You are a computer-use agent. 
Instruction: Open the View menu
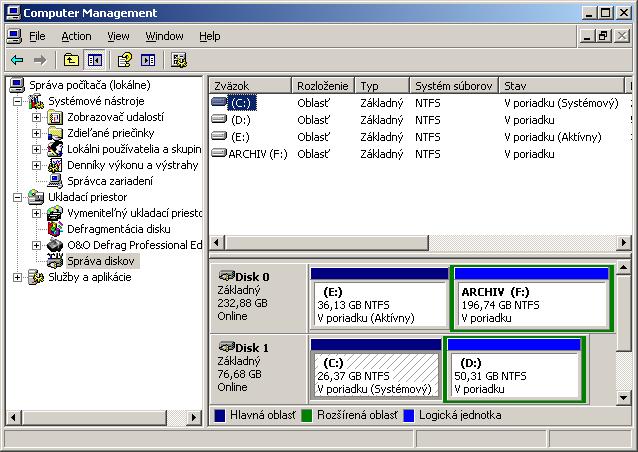pos(118,37)
